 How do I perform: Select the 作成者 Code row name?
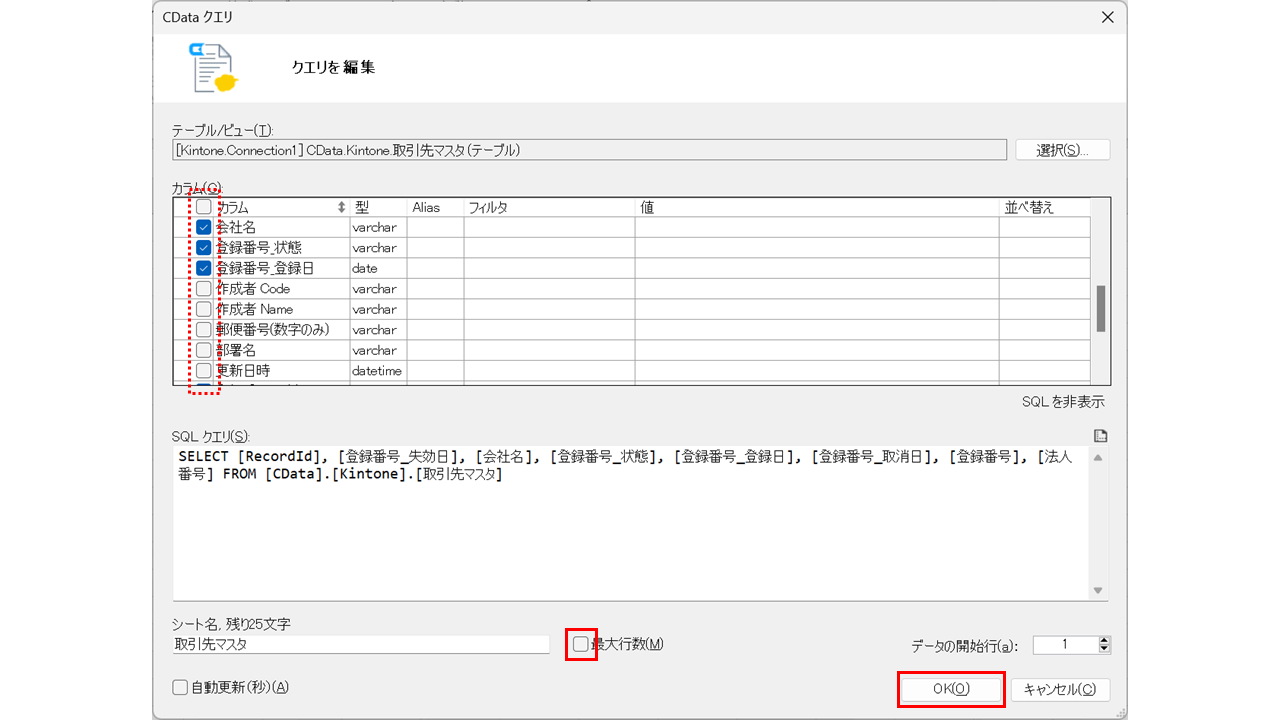tap(254, 289)
